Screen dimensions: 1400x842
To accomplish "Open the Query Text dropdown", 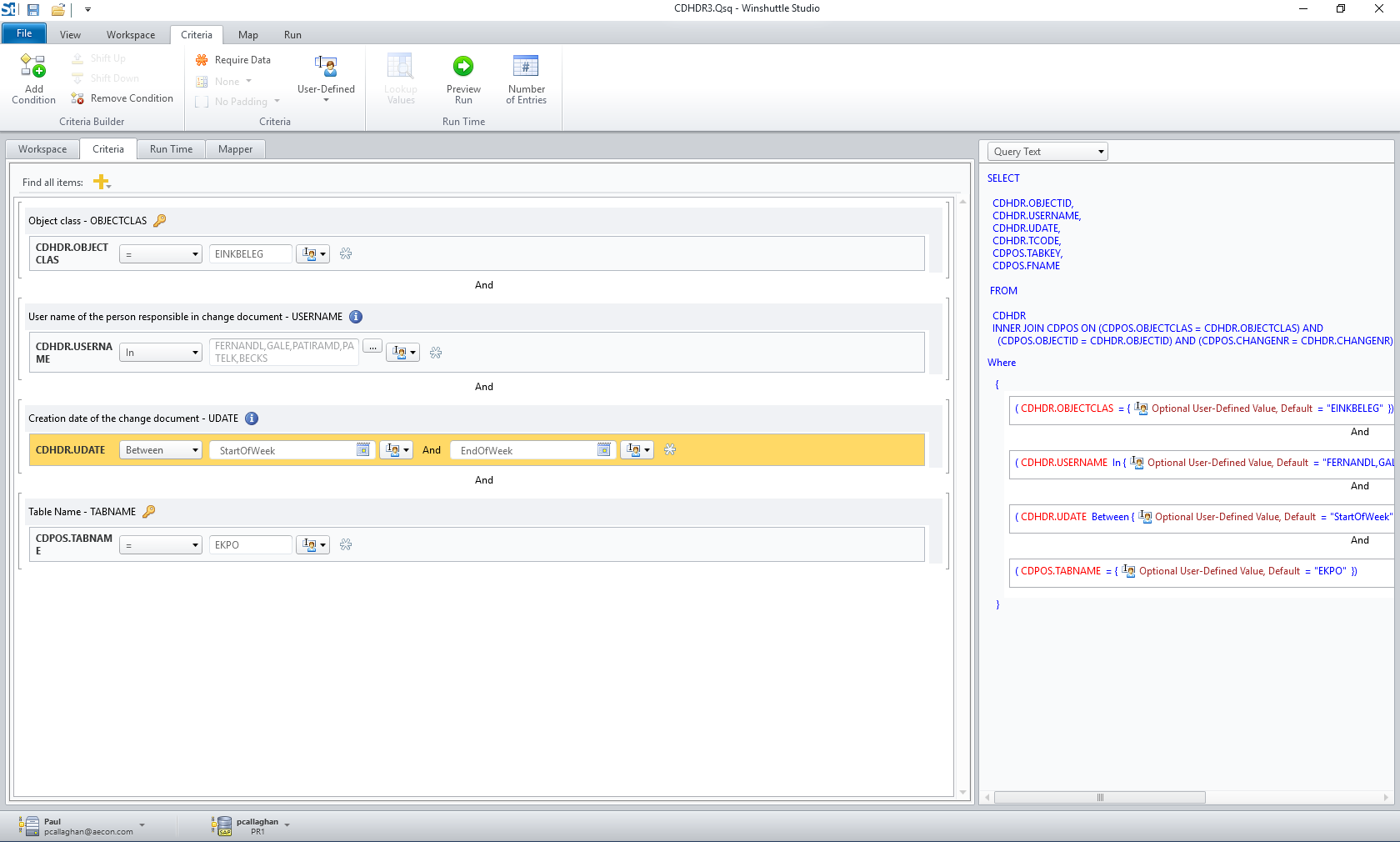I will tap(1047, 152).
